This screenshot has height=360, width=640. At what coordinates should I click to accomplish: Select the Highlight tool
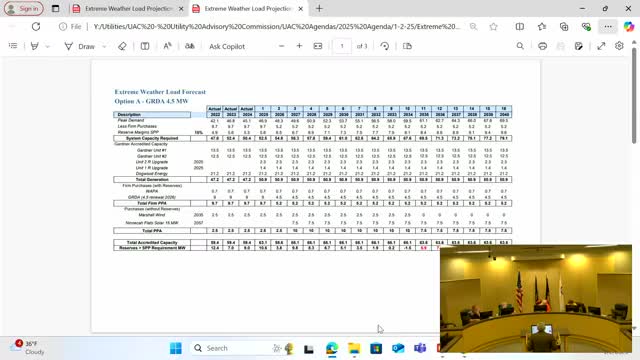click(x=35, y=46)
